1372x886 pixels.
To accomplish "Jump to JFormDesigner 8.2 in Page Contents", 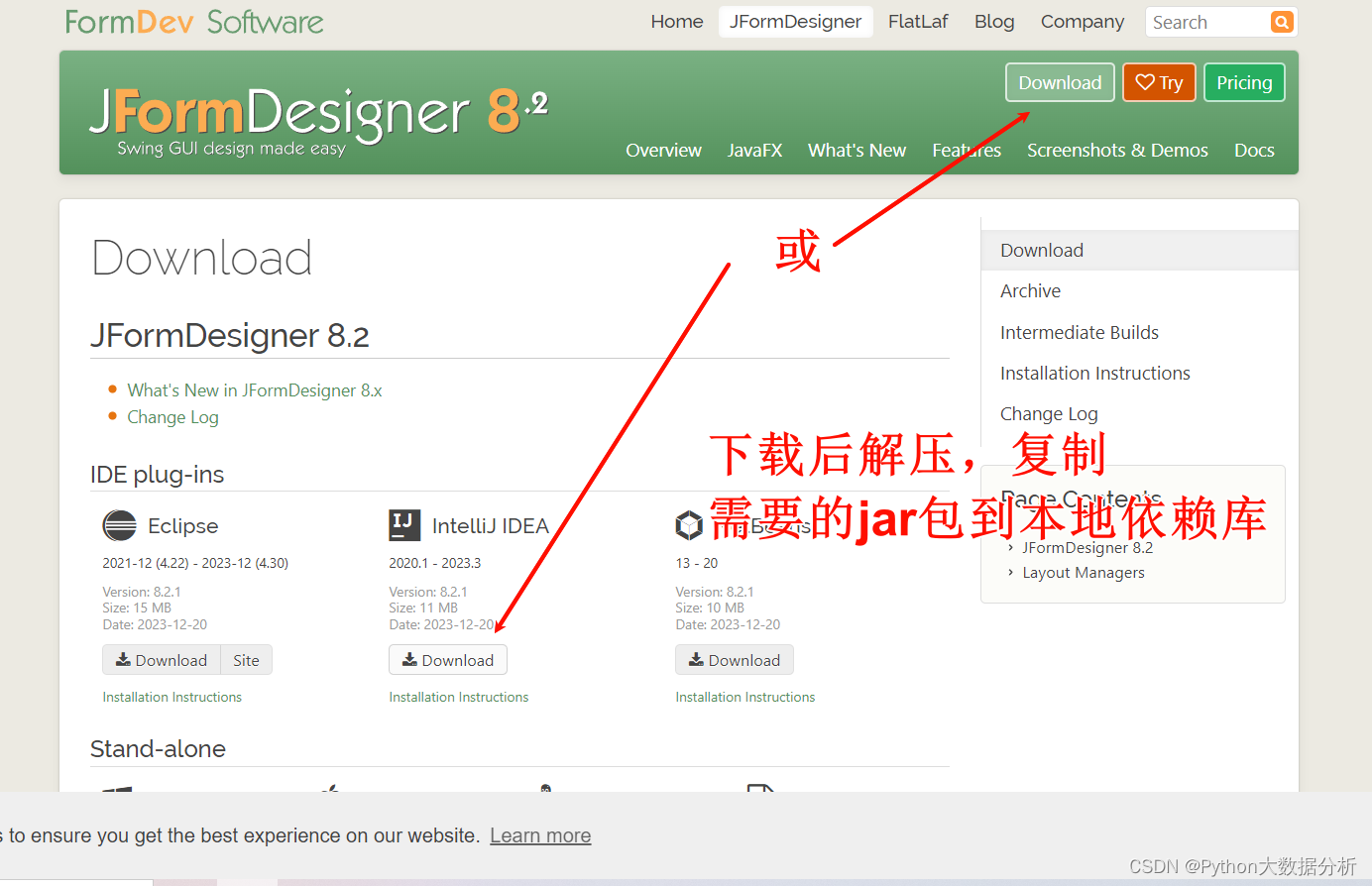I will coord(1087,547).
